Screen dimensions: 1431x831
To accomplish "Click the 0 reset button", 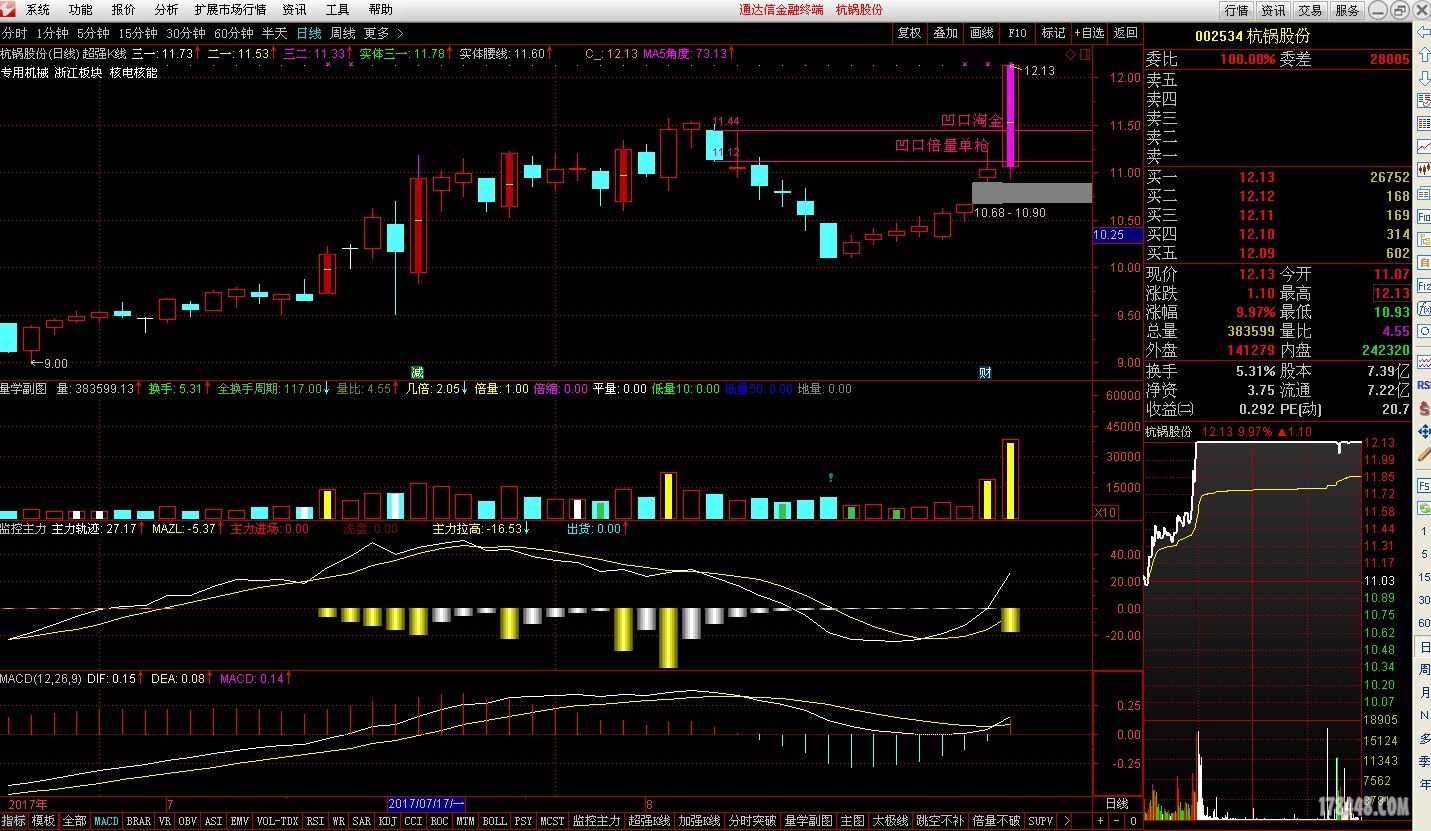I will [x=1134, y=820].
